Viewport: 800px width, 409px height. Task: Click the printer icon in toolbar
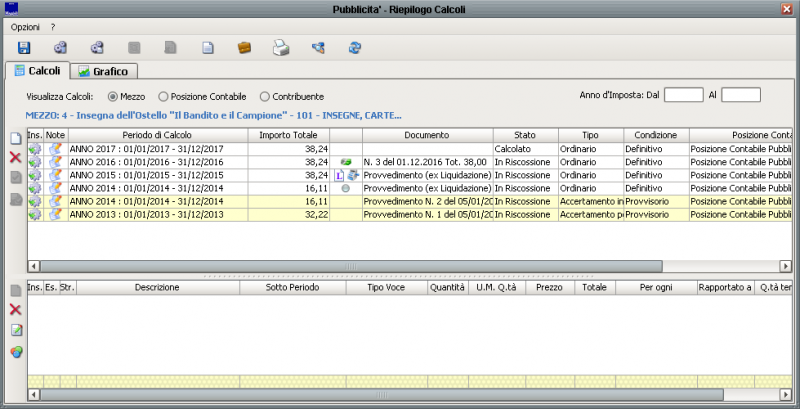[282, 47]
